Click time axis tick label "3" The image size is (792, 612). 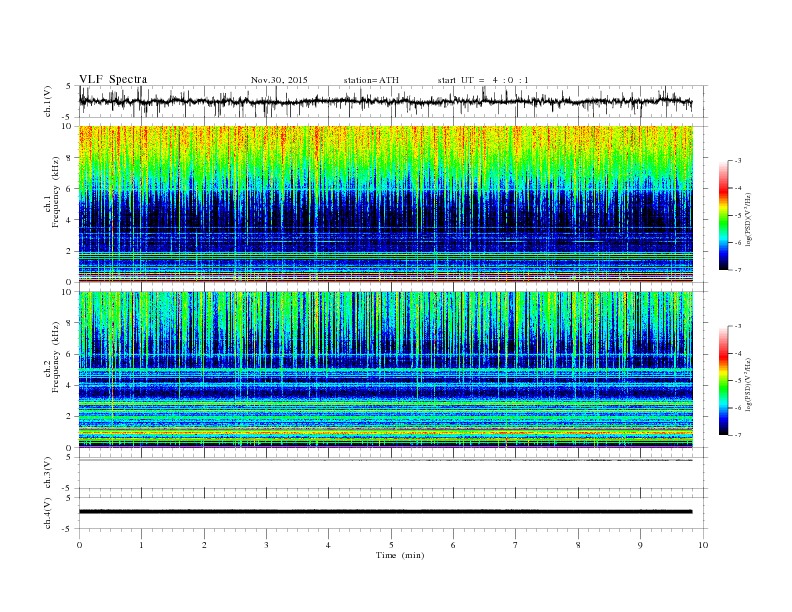click(x=266, y=545)
